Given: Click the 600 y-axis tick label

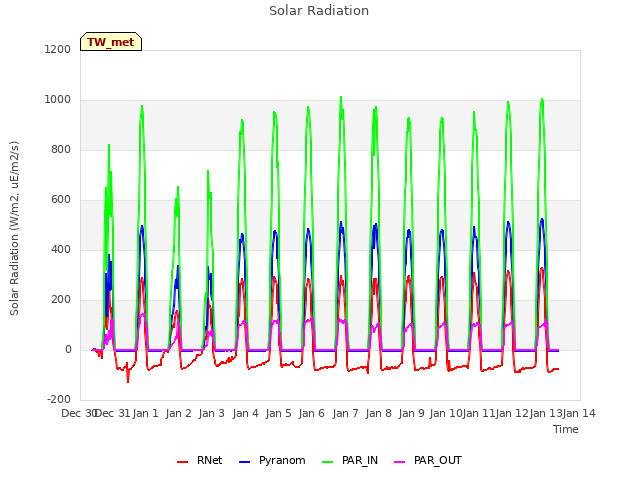Looking at the screenshot, I should [61, 200].
